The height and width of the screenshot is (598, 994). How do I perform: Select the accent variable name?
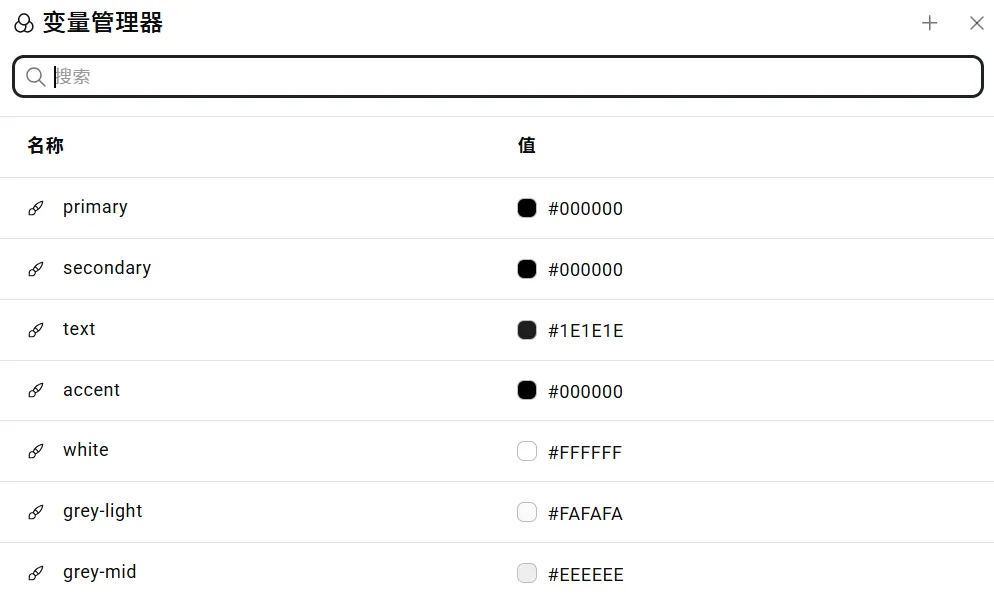91,390
